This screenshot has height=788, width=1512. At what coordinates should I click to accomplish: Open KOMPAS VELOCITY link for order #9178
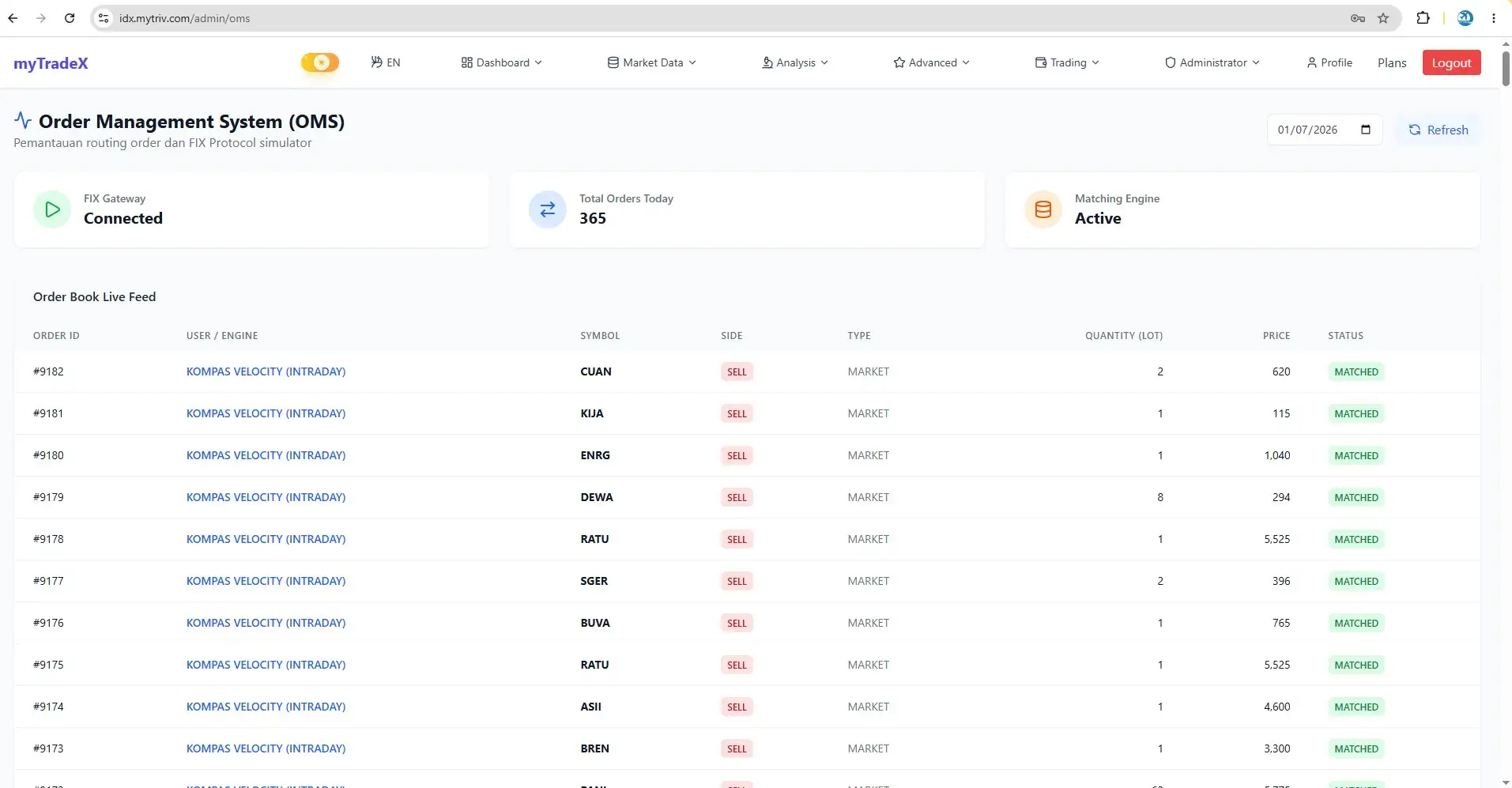pyautogui.click(x=266, y=539)
